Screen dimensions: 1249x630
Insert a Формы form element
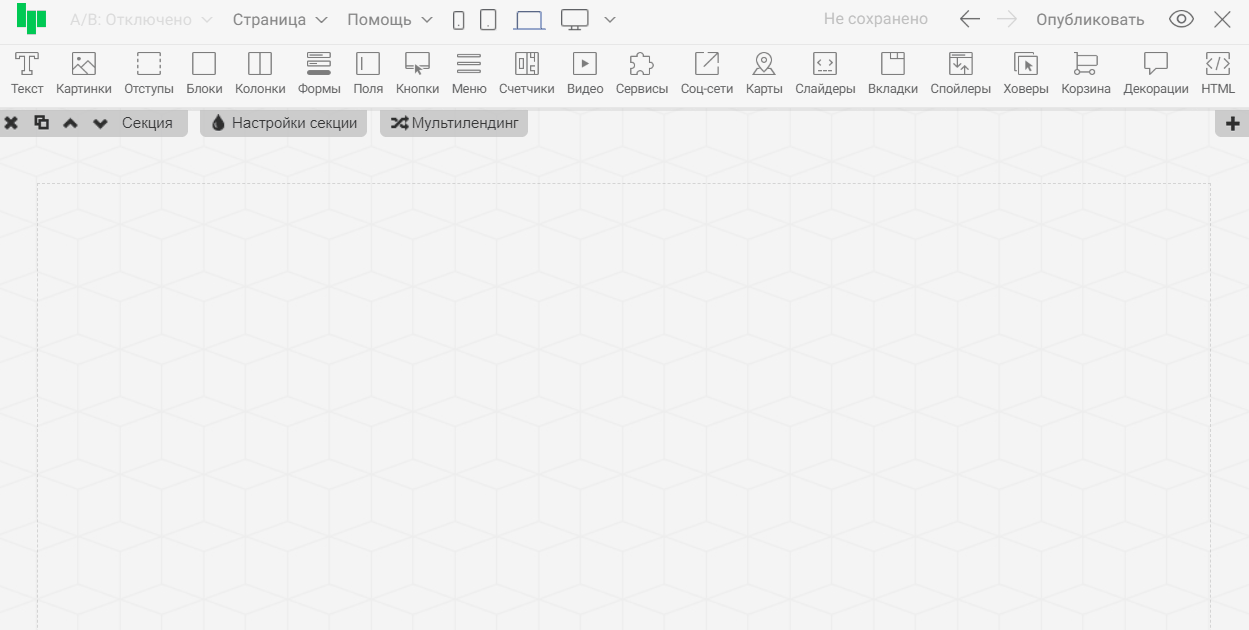[x=319, y=65]
